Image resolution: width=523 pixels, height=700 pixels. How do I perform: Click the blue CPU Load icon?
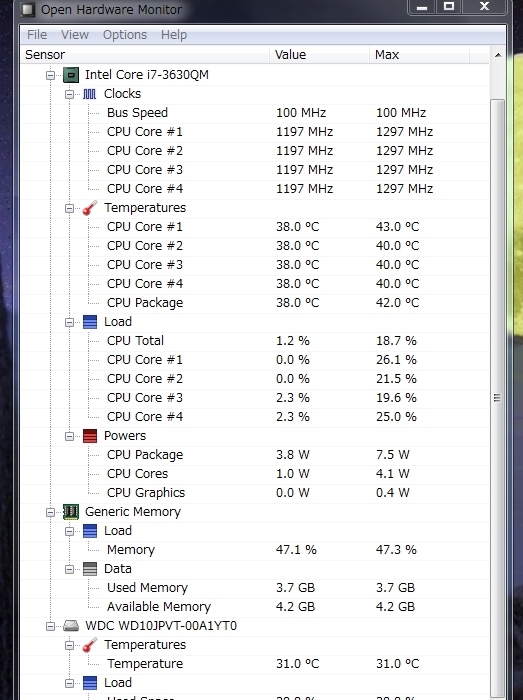pos(90,322)
